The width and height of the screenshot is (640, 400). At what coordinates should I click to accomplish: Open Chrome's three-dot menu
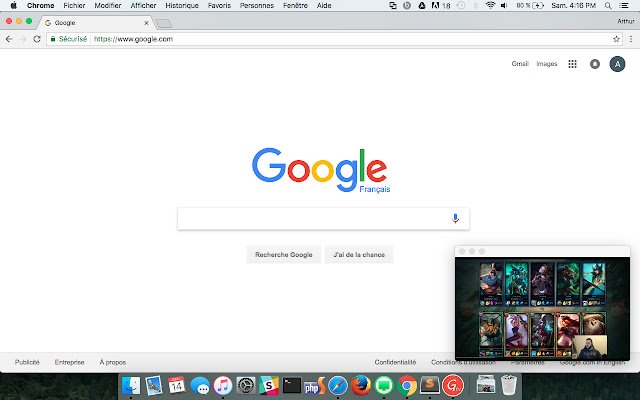click(631, 39)
